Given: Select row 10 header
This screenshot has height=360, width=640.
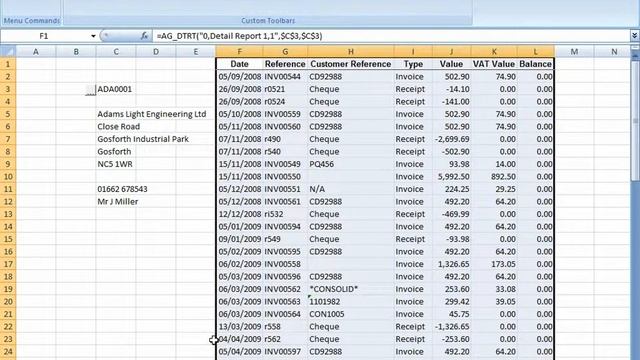Looking at the screenshot, I should point(8,177).
